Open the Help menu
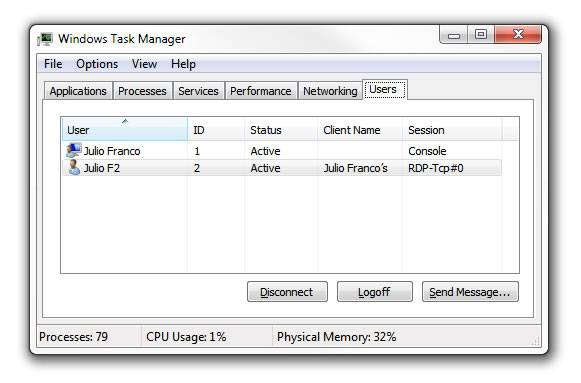 tap(183, 64)
